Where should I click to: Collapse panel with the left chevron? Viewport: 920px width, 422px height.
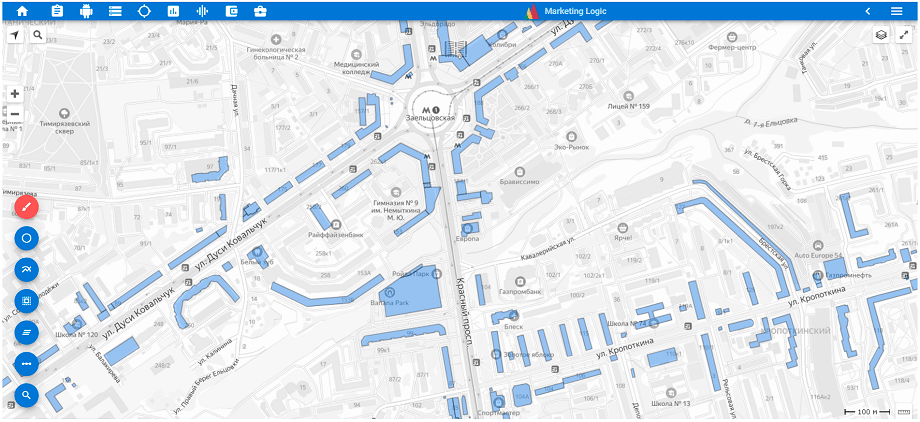tap(868, 11)
